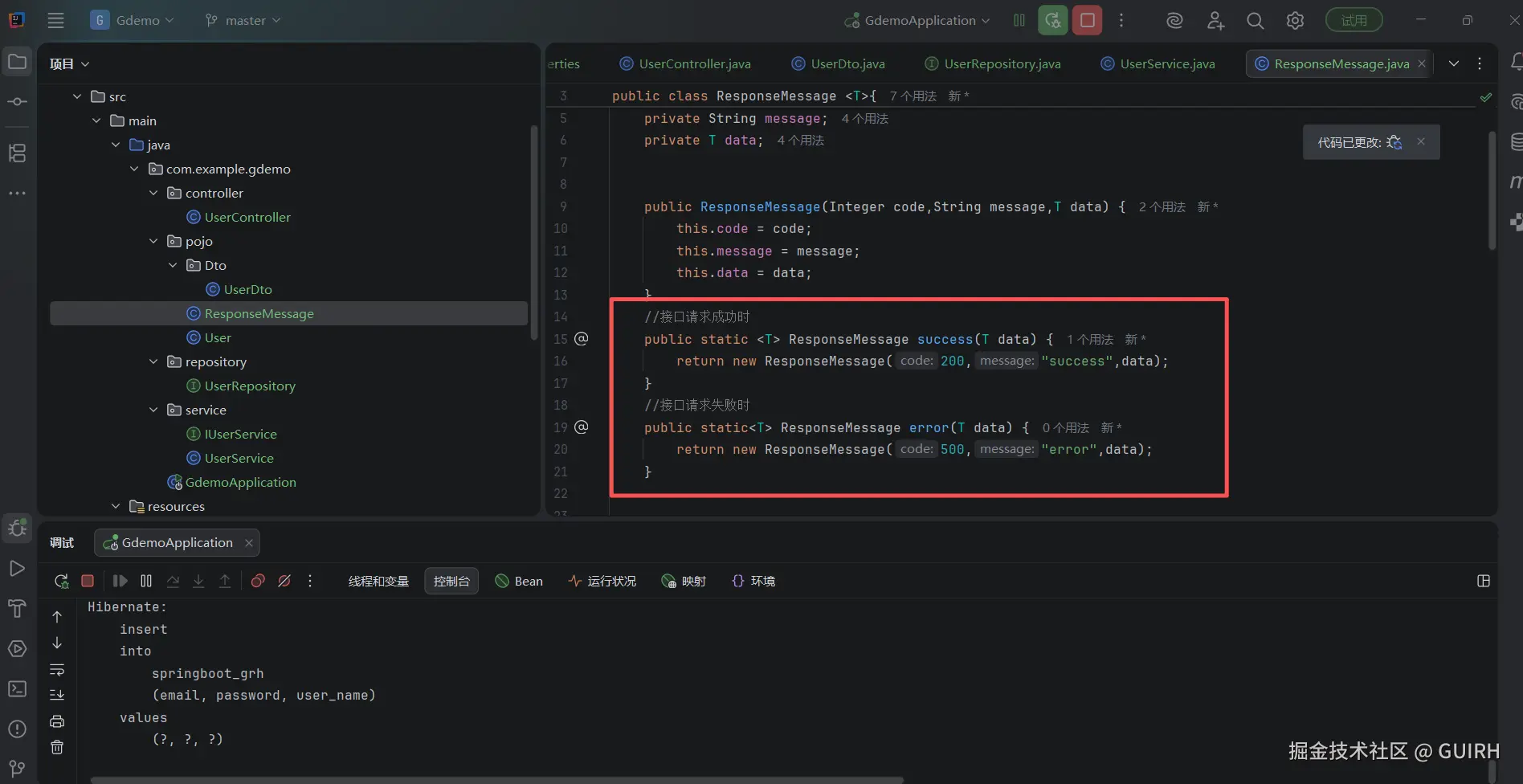Stop the debug session in the debug toolbar

(88, 581)
